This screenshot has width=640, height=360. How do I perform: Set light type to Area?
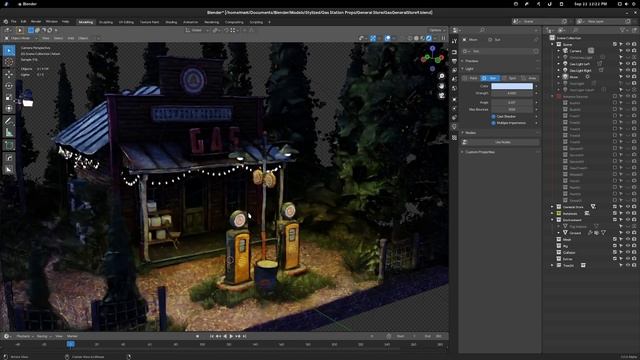coord(530,78)
